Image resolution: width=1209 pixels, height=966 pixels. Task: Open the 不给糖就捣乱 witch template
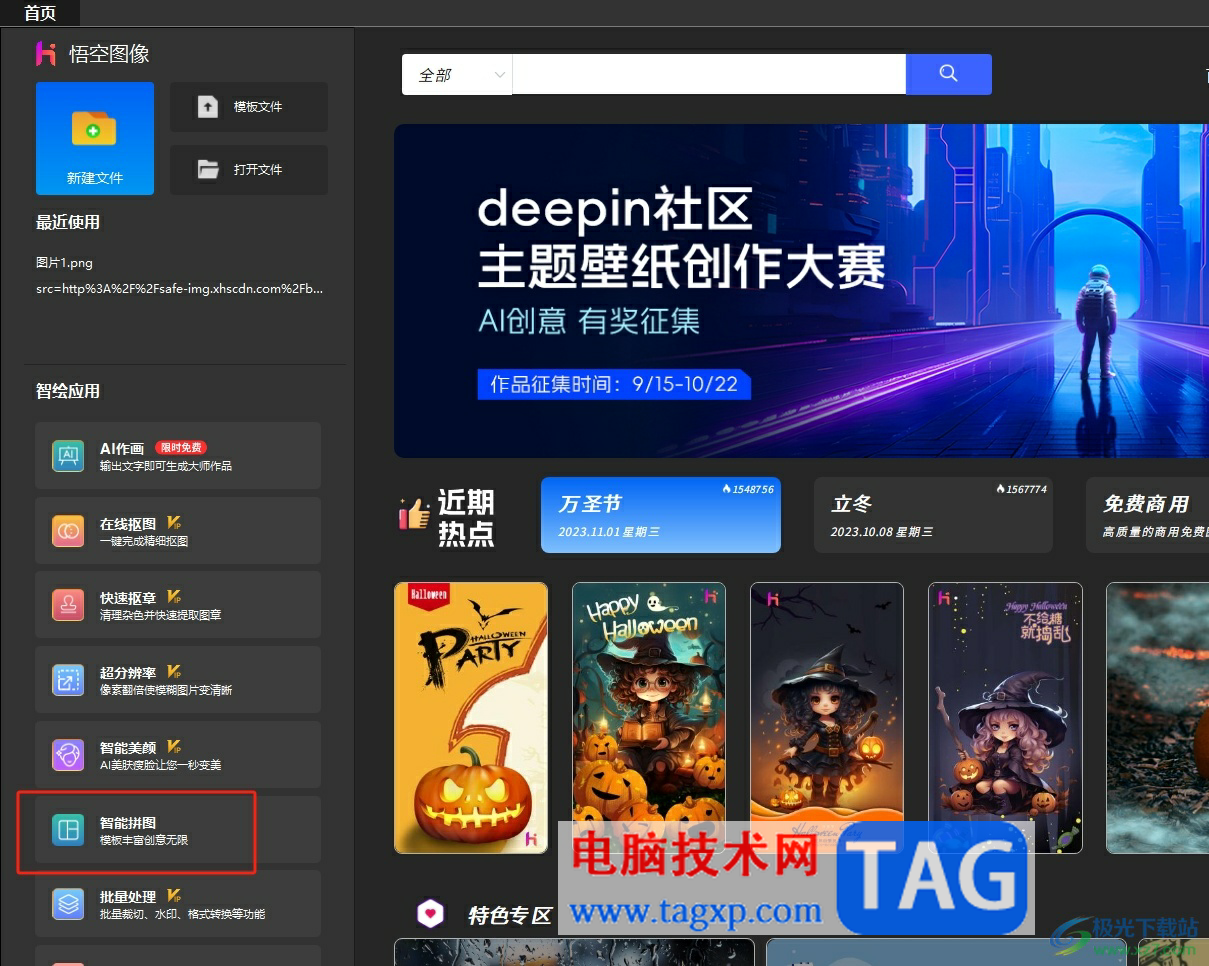click(x=1005, y=718)
